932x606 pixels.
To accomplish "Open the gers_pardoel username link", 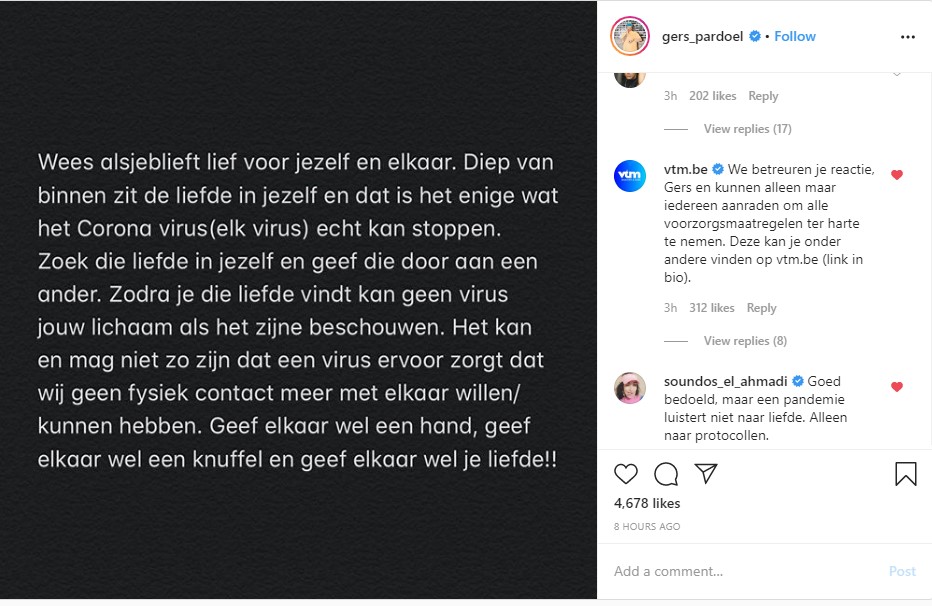I will click(x=703, y=36).
